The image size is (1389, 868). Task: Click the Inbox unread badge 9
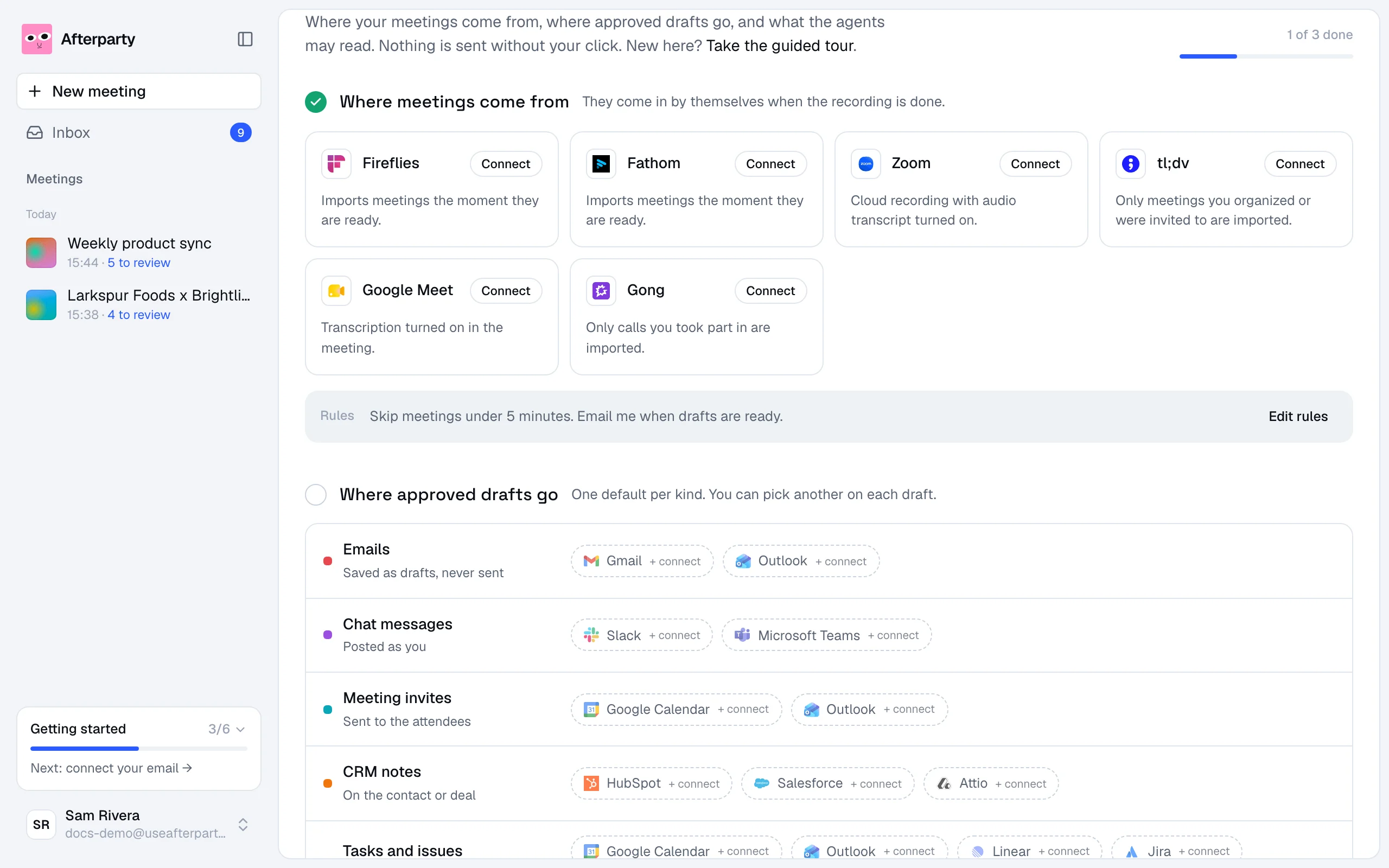point(240,132)
